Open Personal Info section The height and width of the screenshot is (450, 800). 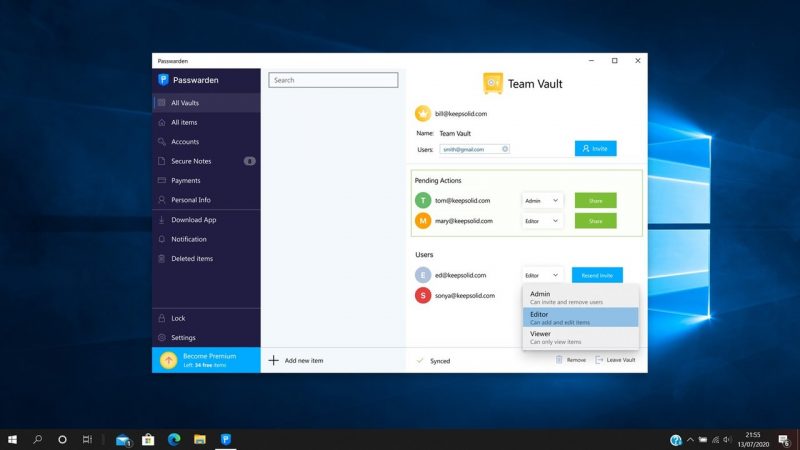pyautogui.click(x=206, y=200)
